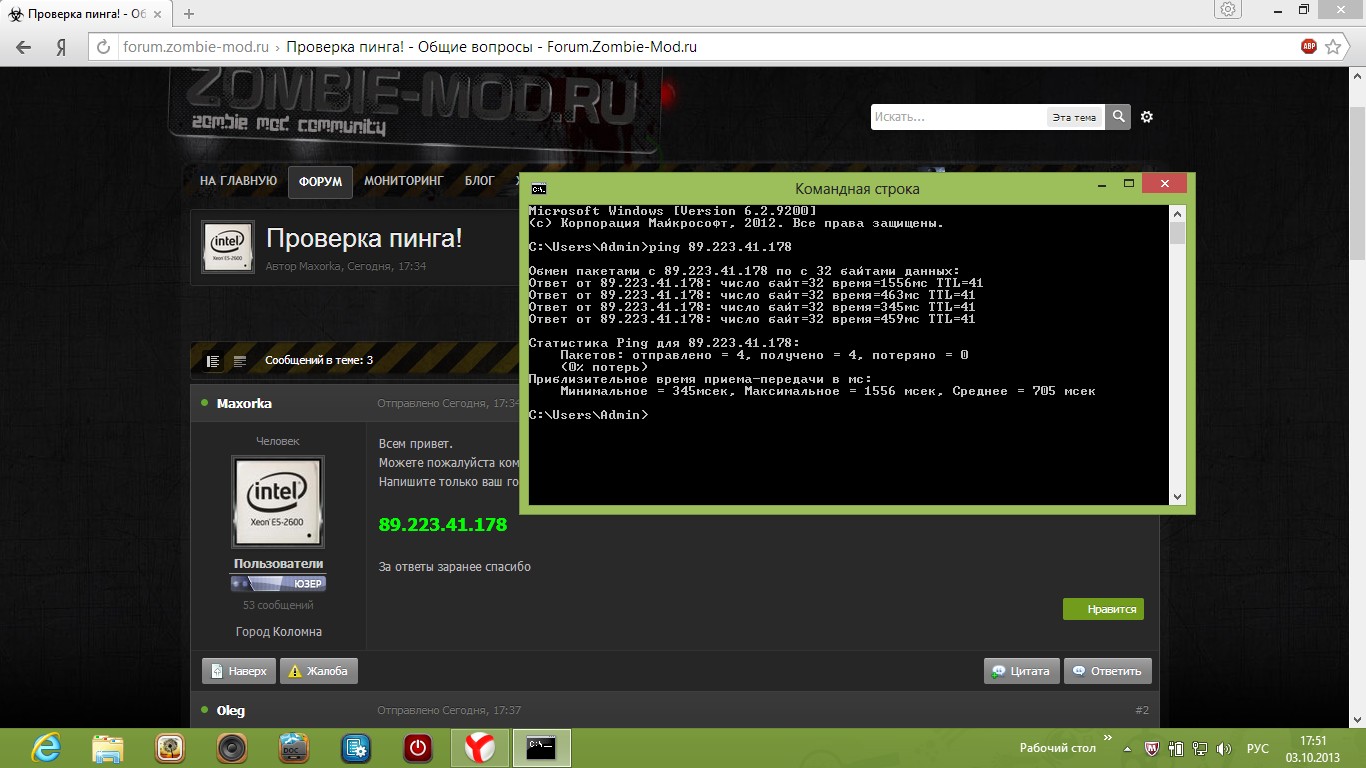The width and height of the screenshot is (1366, 768).
Task: Open the DOC folder icon on the taskbar
Action: [294, 748]
